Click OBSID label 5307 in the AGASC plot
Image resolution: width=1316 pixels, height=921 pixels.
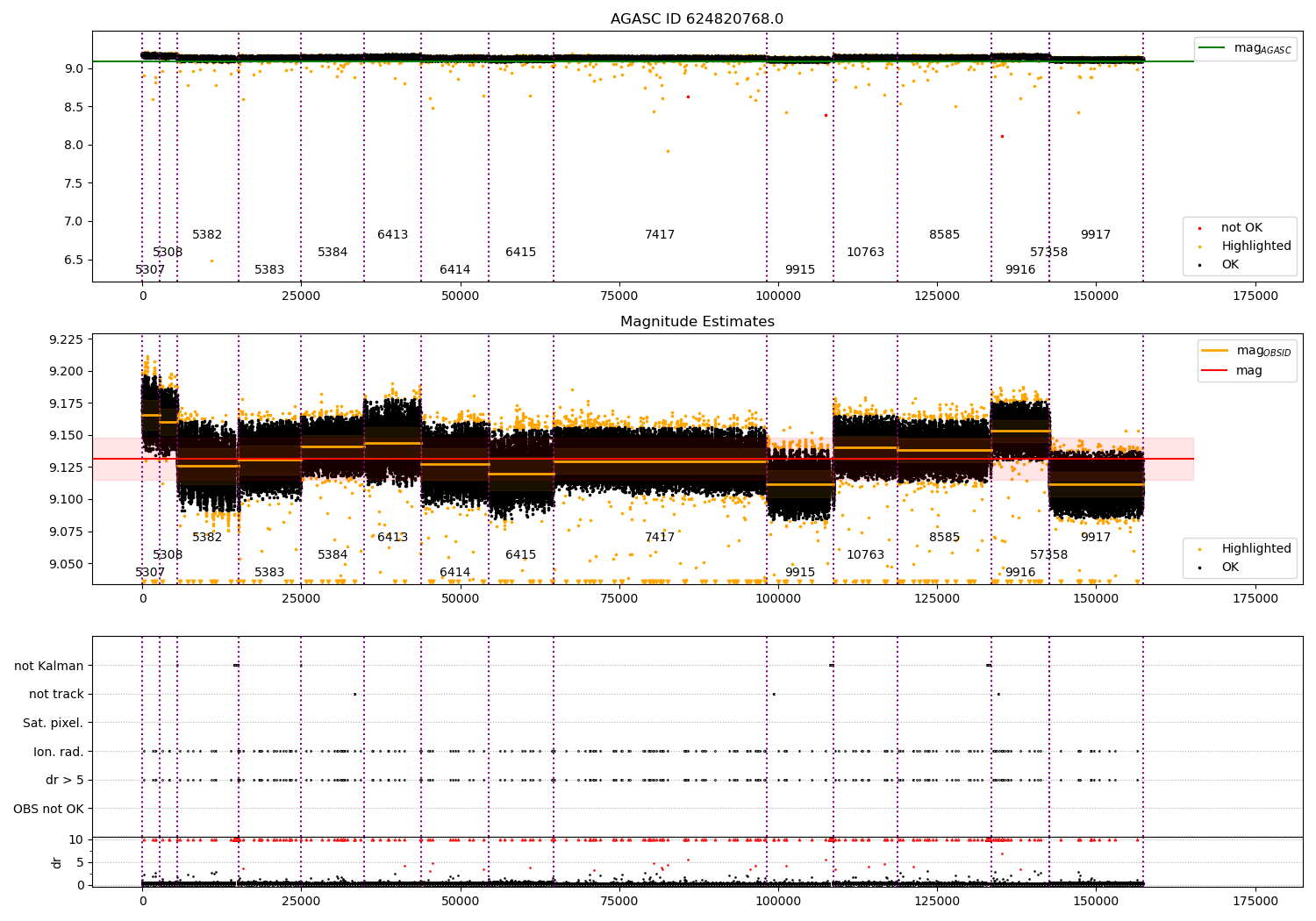coord(150,270)
